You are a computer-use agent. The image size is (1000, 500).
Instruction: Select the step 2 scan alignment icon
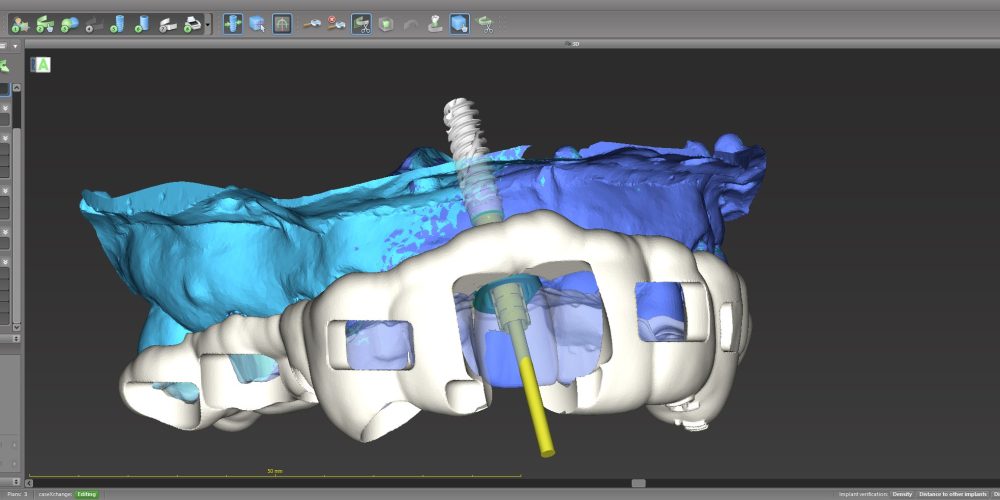click(45, 23)
